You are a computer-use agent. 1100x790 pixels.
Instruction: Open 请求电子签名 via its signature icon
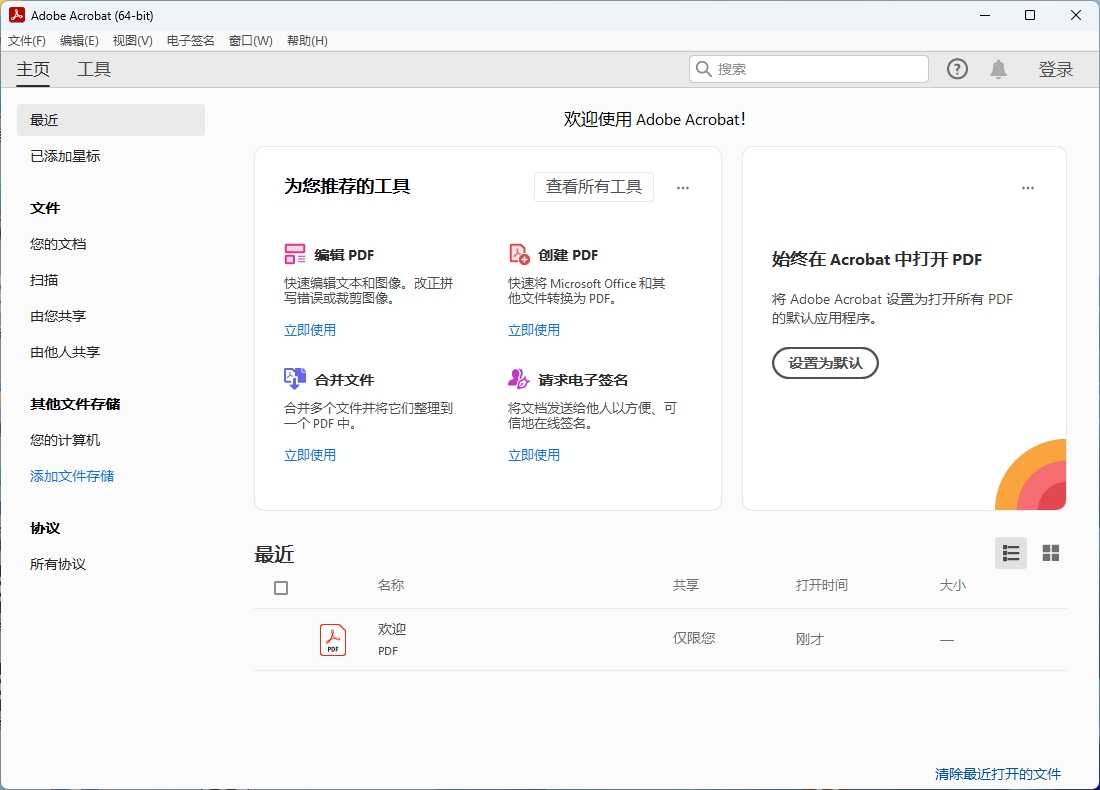pyautogui.click(x=520, y=379)
